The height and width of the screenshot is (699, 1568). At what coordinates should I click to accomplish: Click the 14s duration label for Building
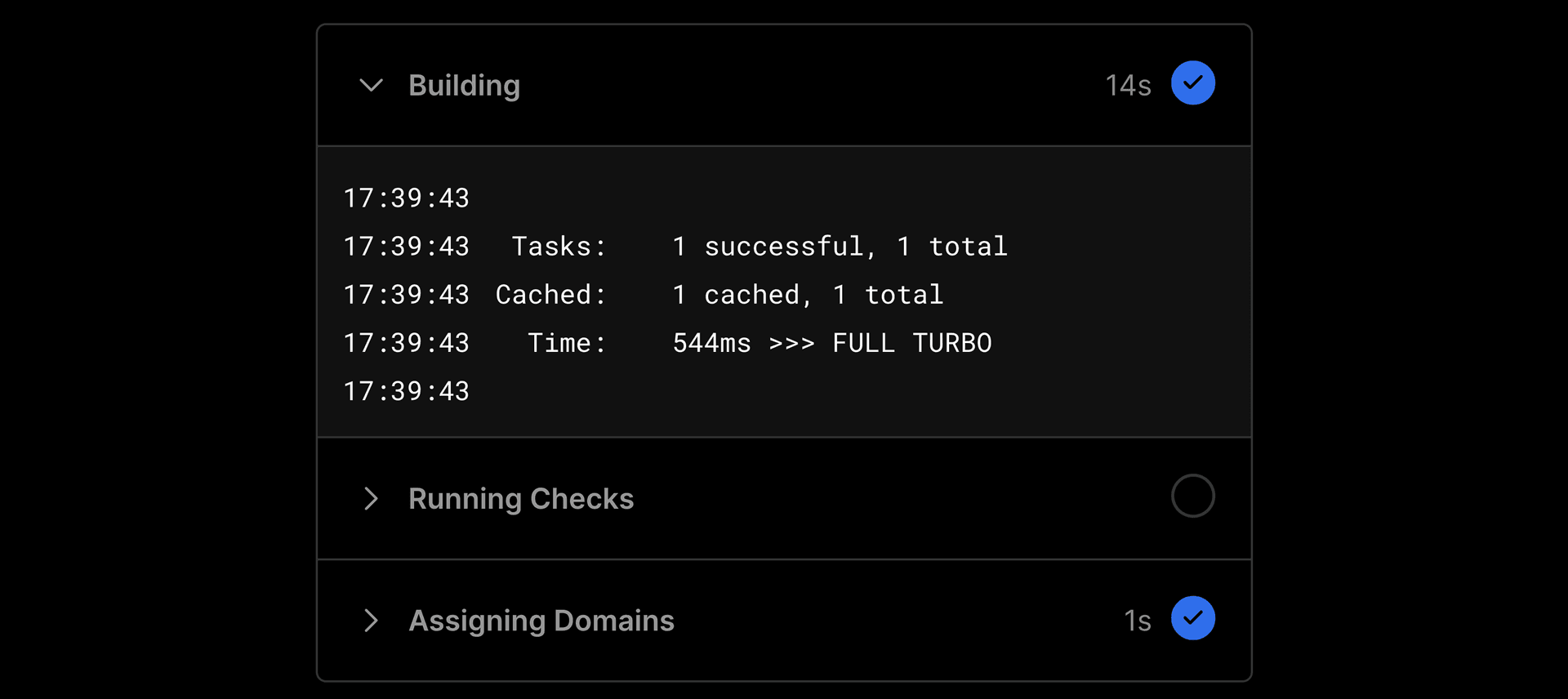click(x=1129, y=82)
